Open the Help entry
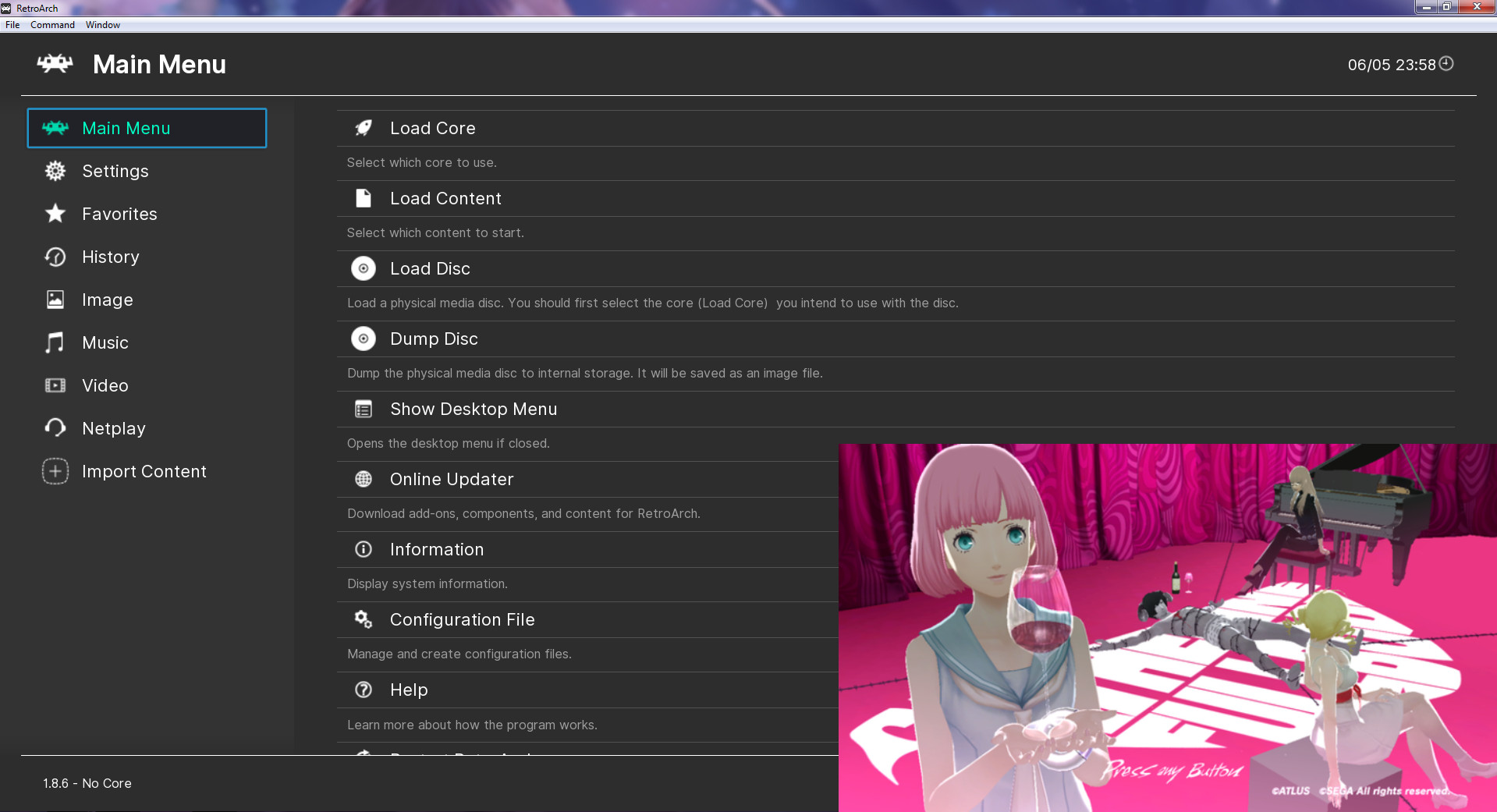 [587, 690]
